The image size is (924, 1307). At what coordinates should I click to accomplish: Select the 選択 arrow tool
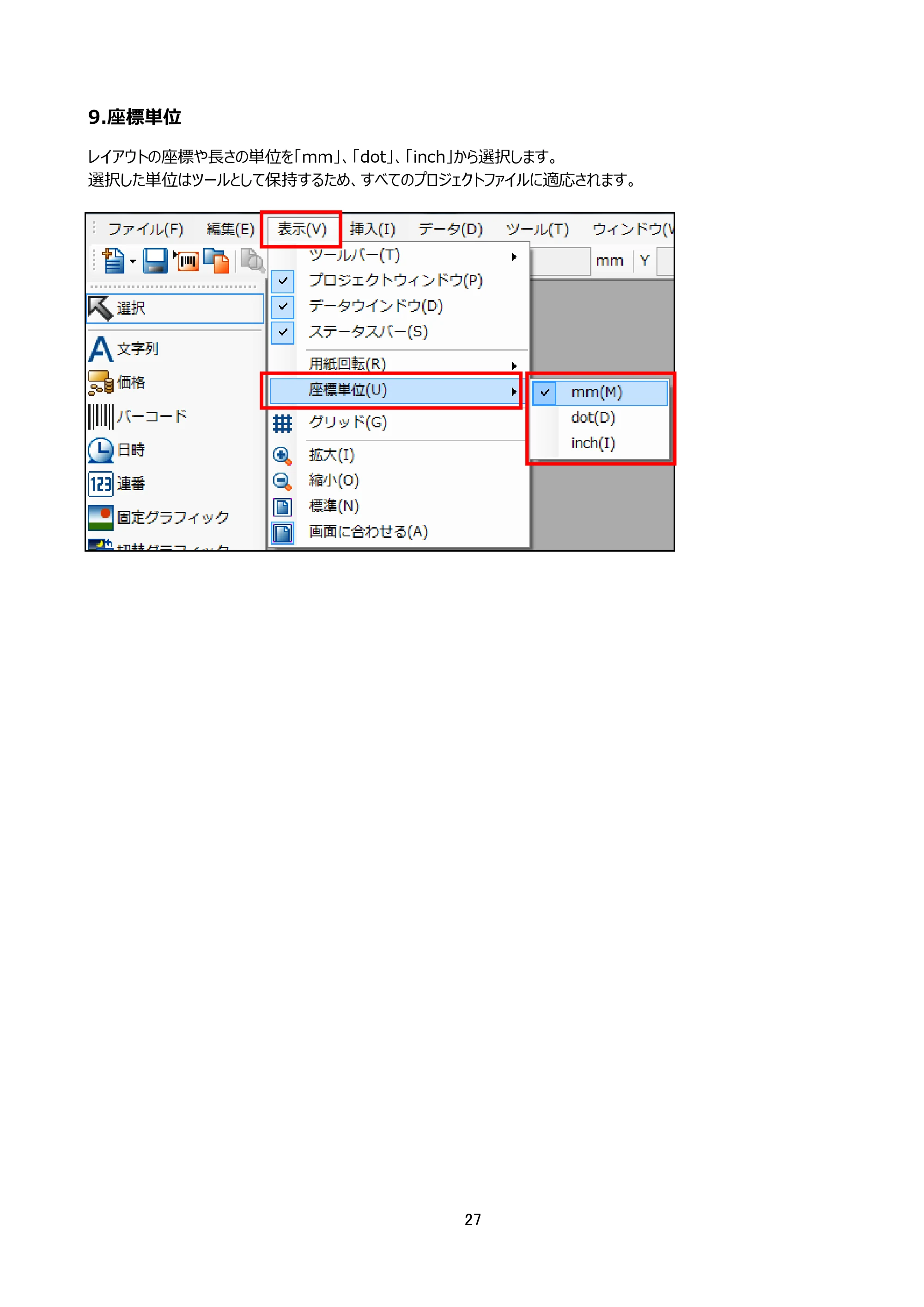tap(176, 309)
